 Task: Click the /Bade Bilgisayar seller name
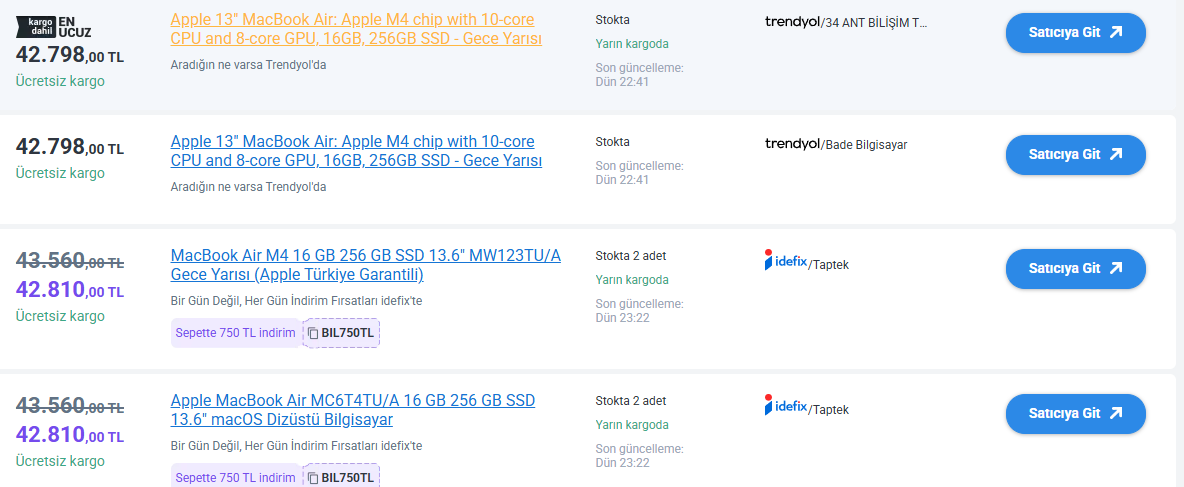(x=864, y=145)
